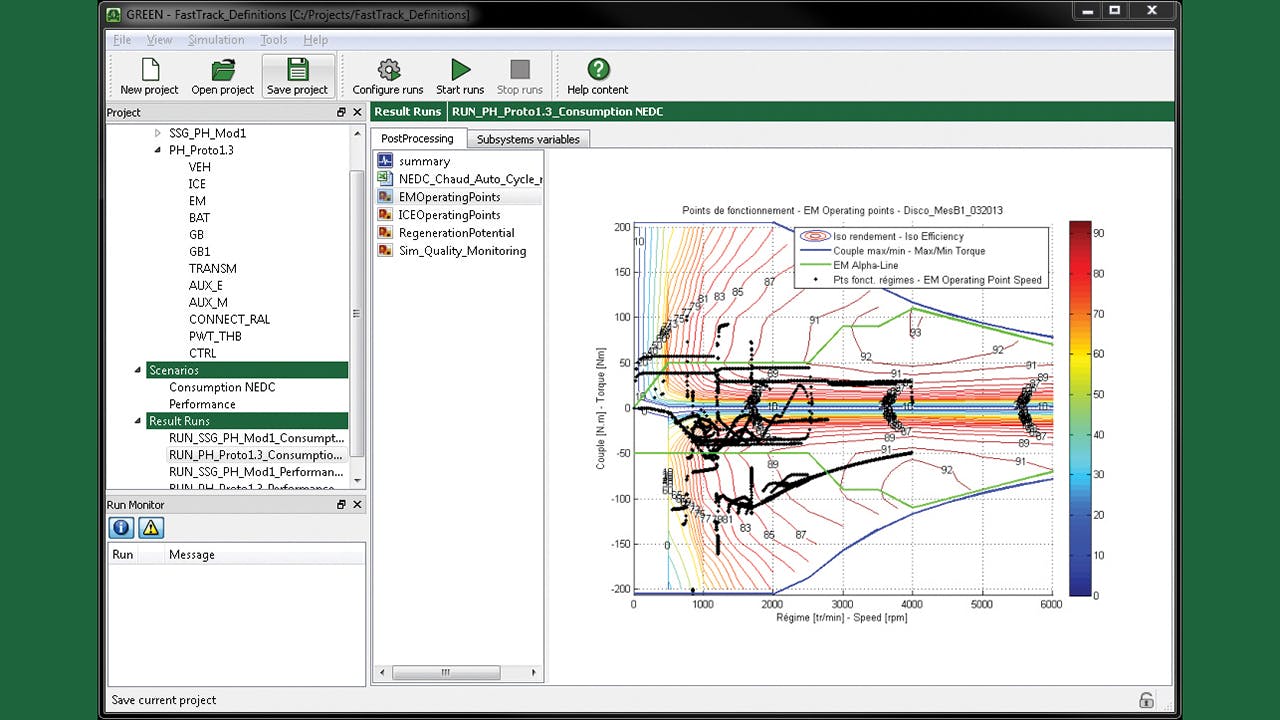Start runs with the green play icon
Screen dimensions: 1280x720
point(460,69)
